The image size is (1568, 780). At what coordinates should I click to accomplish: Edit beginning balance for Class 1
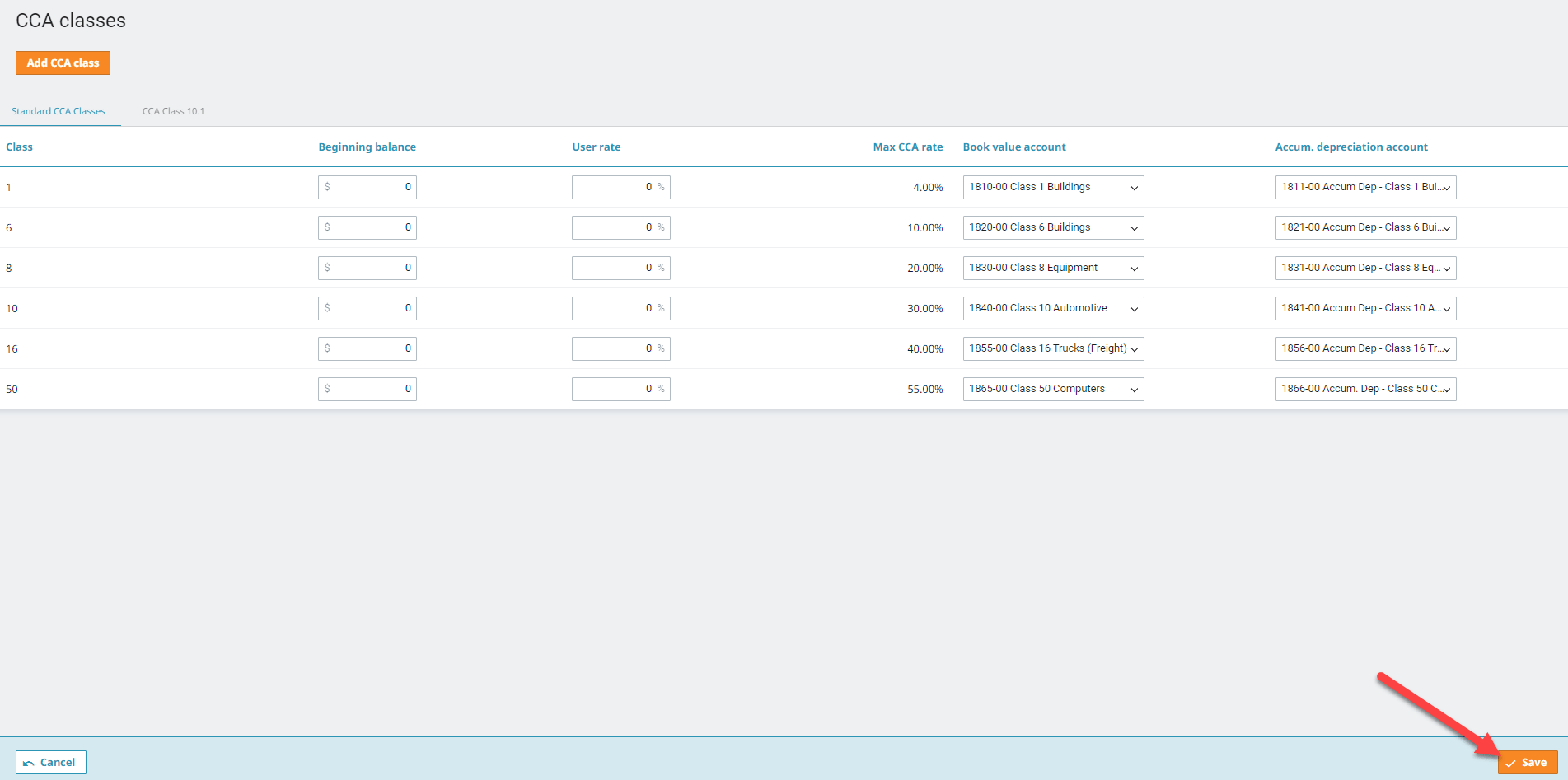[367, 187]
